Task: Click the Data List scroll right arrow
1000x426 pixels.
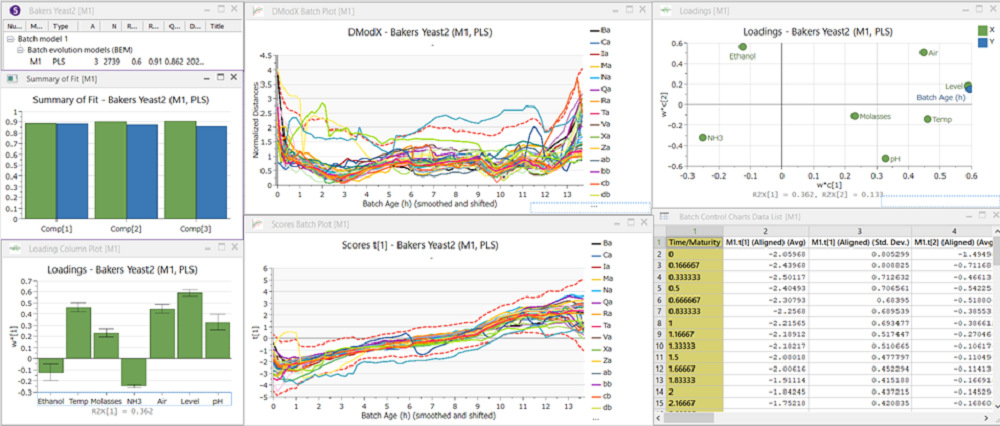Action: (x=988, y=418)
